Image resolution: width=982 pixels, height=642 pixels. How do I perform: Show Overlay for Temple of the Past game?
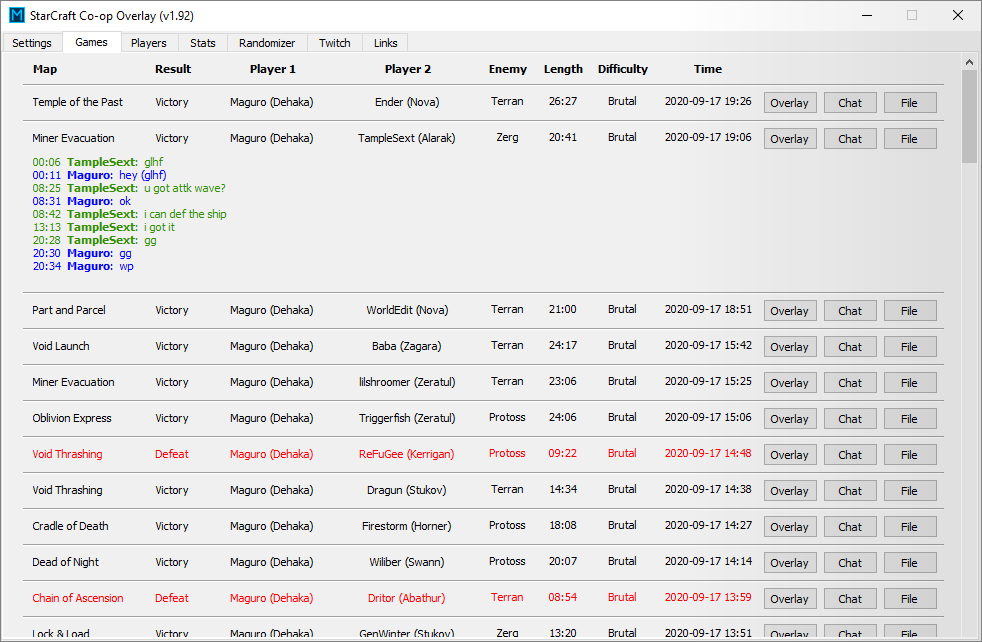pos(790,103)
